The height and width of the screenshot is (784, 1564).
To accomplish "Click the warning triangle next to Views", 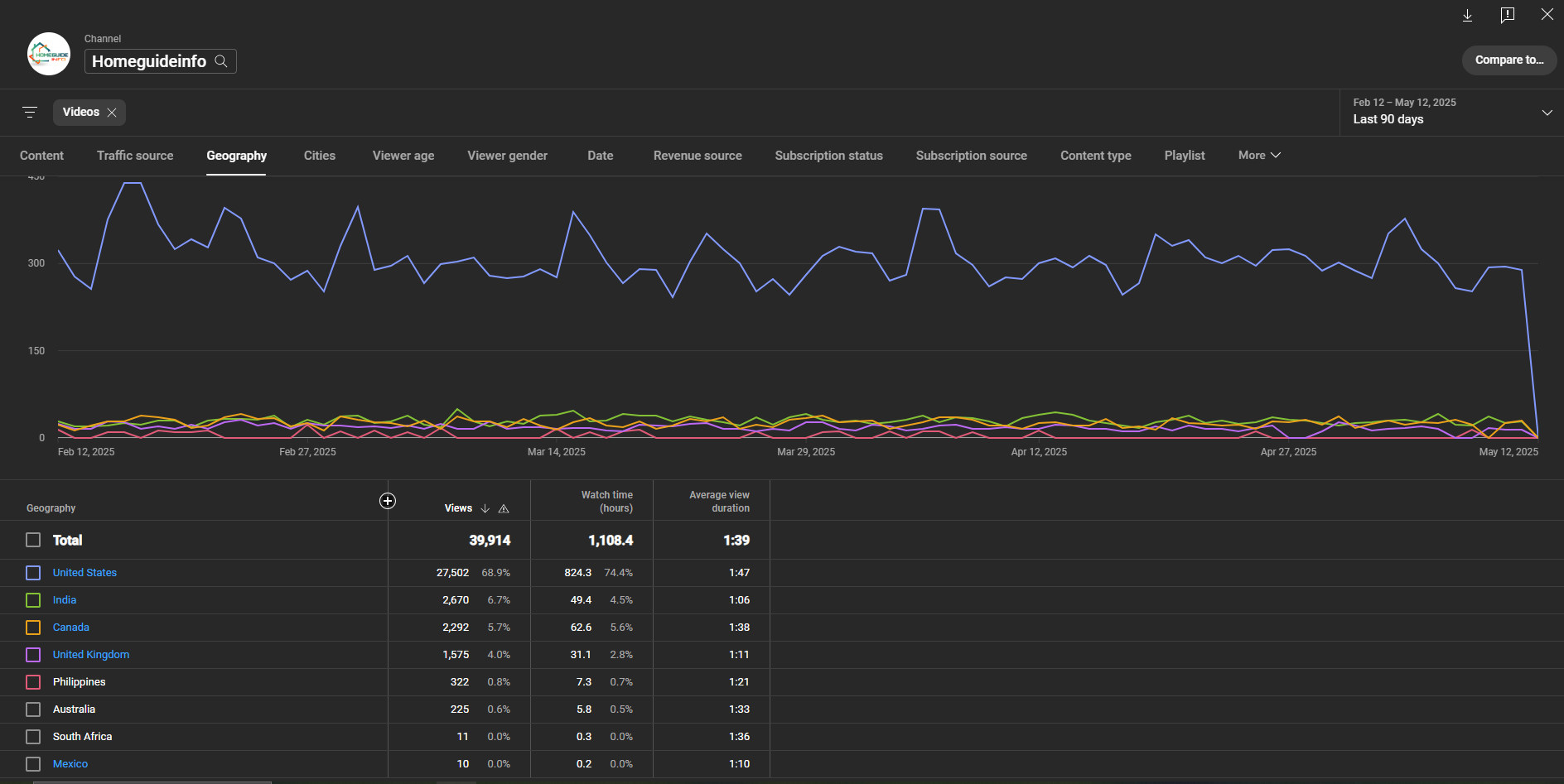I will 504,508.
